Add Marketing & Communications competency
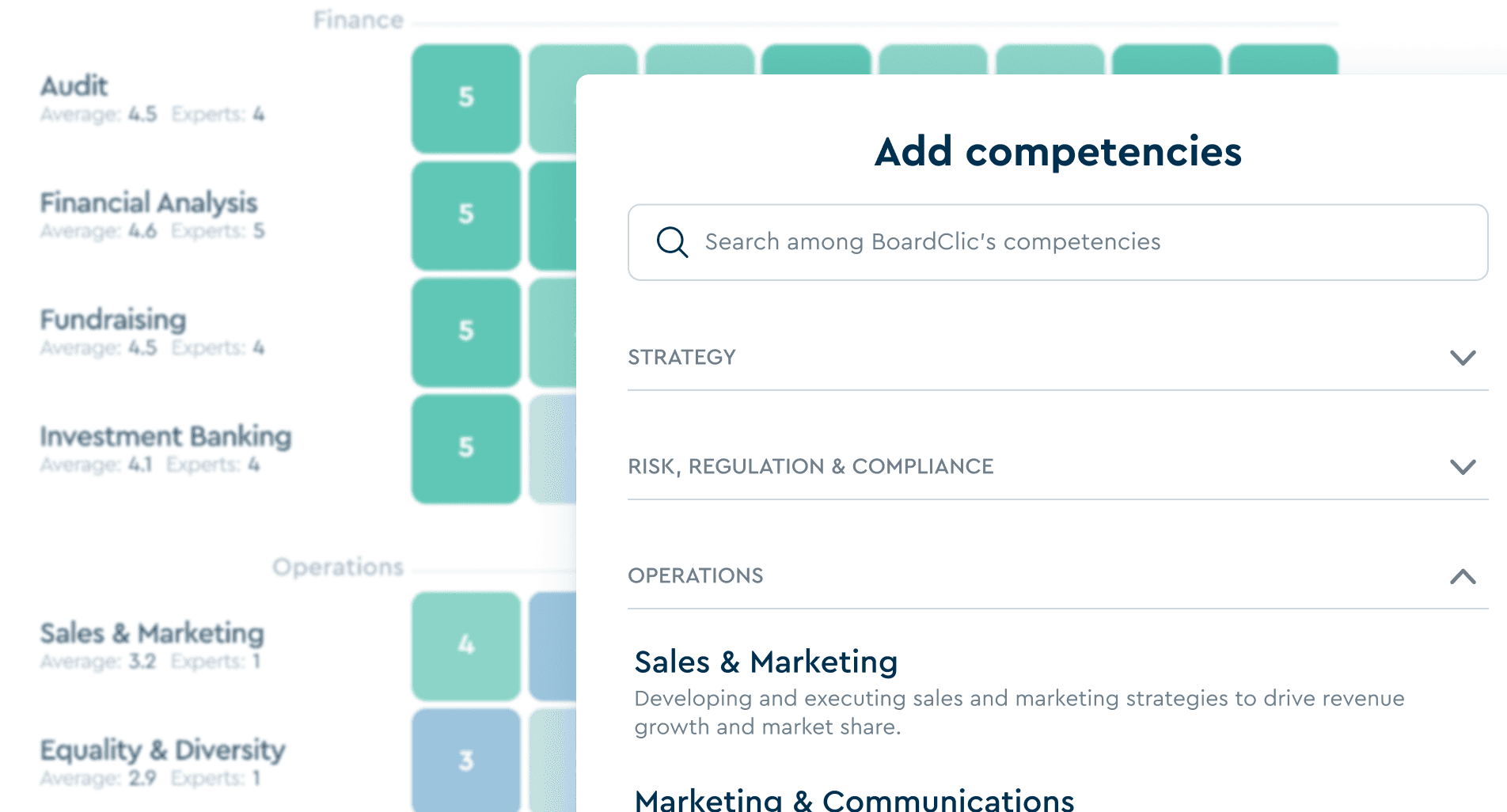The image size is (1507, 812). click(x=854, y=799)
